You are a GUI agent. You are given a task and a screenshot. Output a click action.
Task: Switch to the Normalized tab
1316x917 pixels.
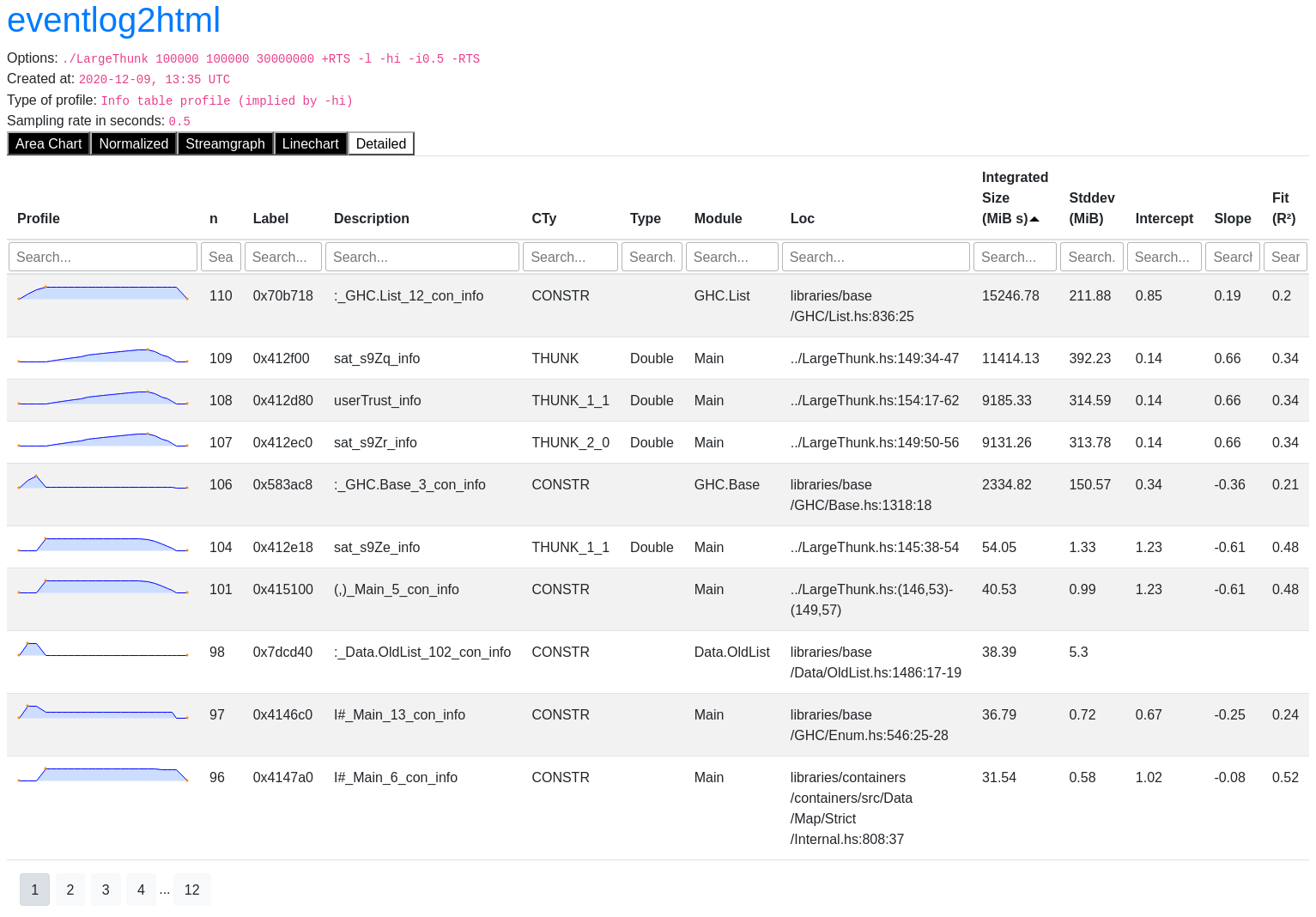133,143
